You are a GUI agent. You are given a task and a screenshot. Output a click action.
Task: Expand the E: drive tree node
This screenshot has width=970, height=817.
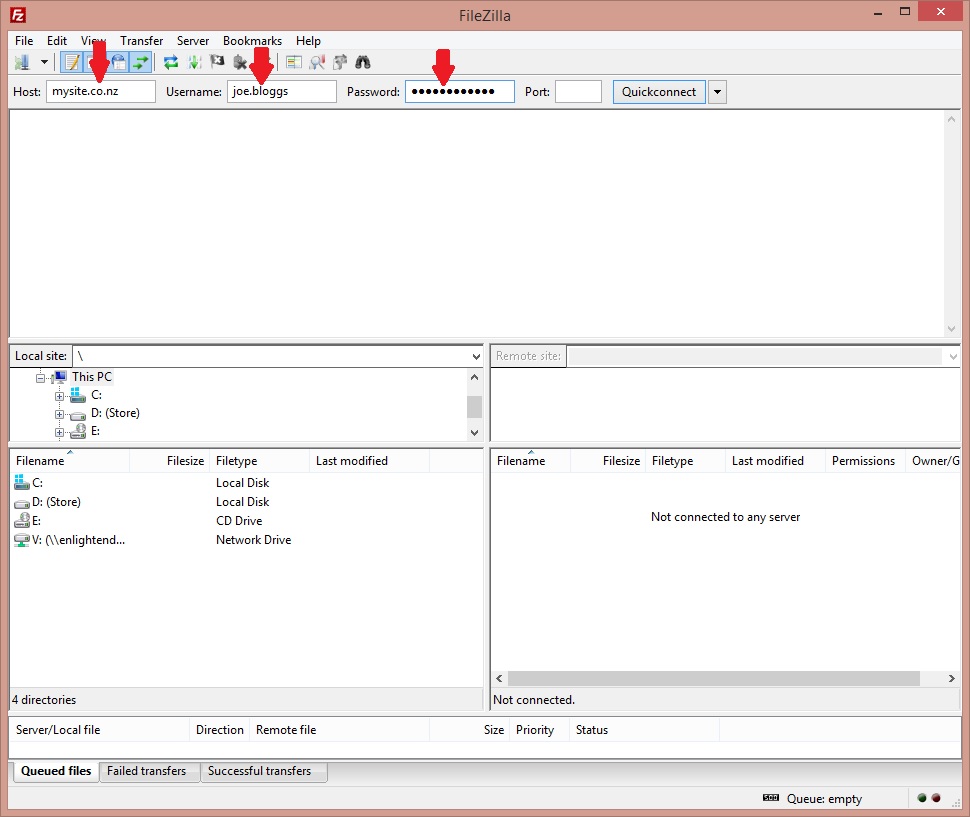point(59,432)
